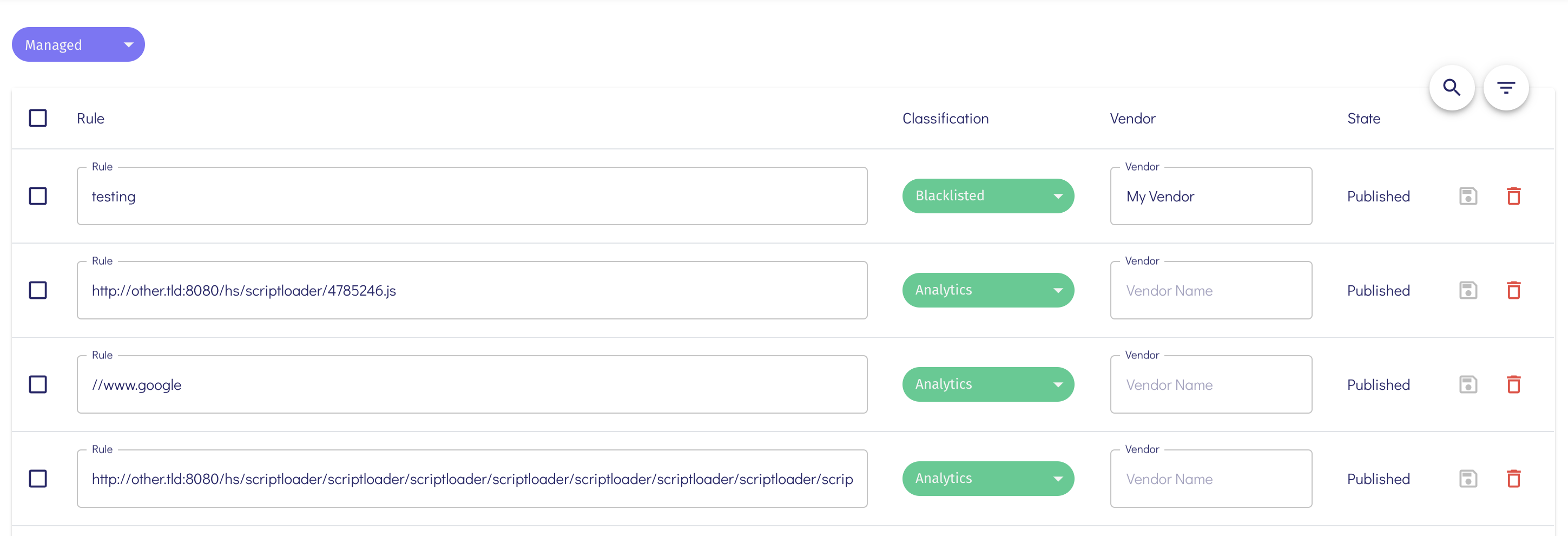Open the "Managed" dropdown
The image size is (1568, 536).
point(78,44)
